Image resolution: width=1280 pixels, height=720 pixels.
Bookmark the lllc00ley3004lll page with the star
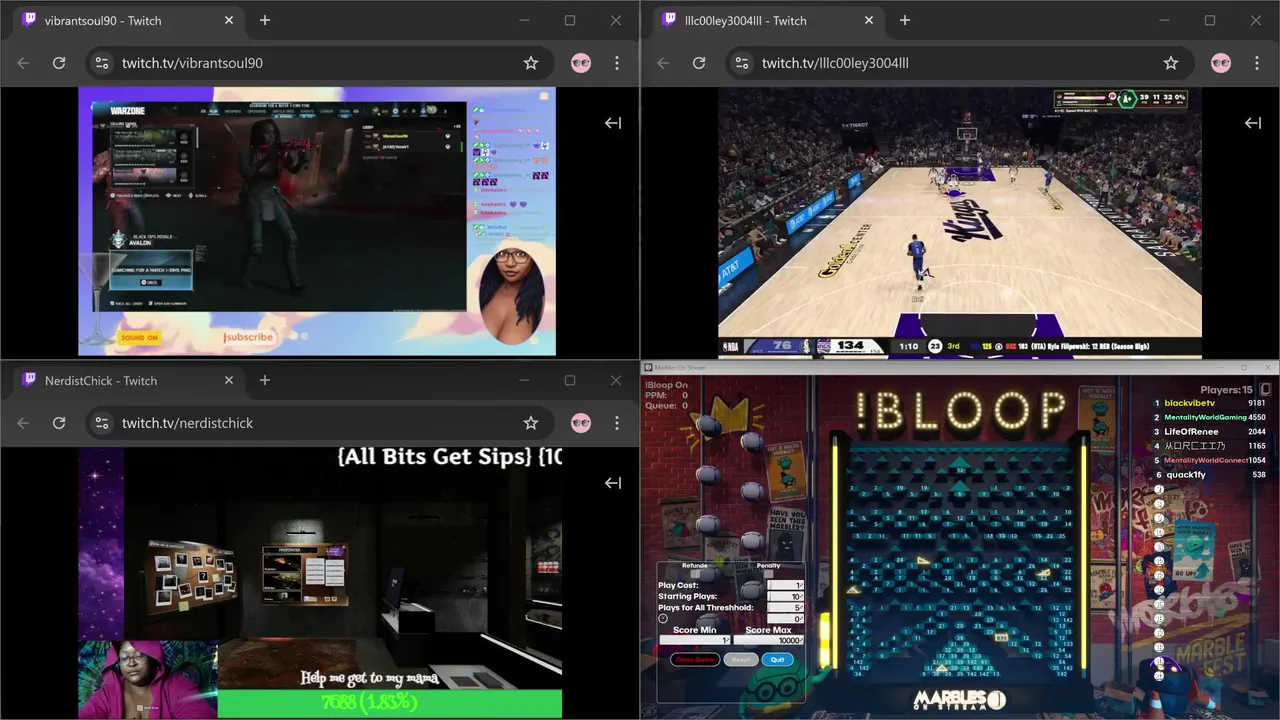1171,63
